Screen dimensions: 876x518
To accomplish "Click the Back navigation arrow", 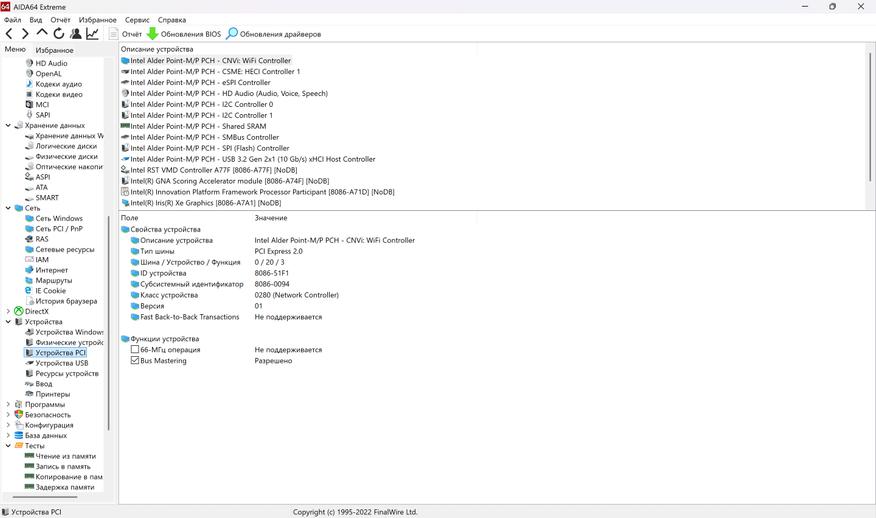I will 9,34.
